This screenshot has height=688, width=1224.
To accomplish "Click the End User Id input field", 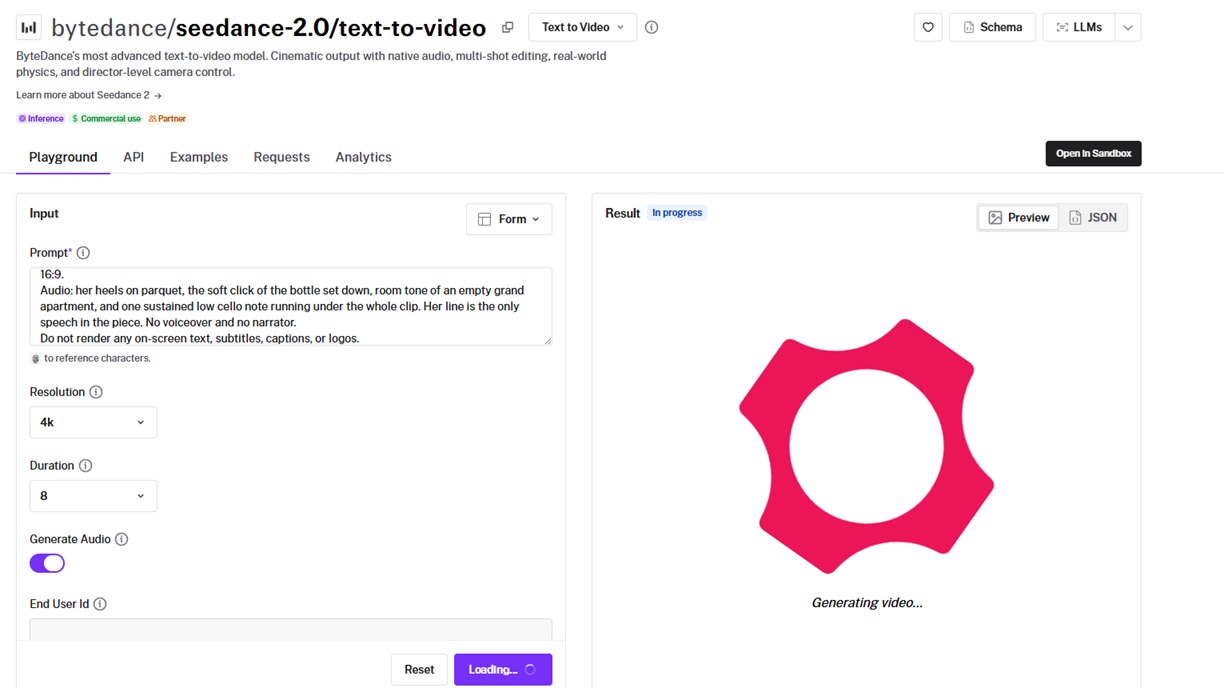I will (291, 629).
